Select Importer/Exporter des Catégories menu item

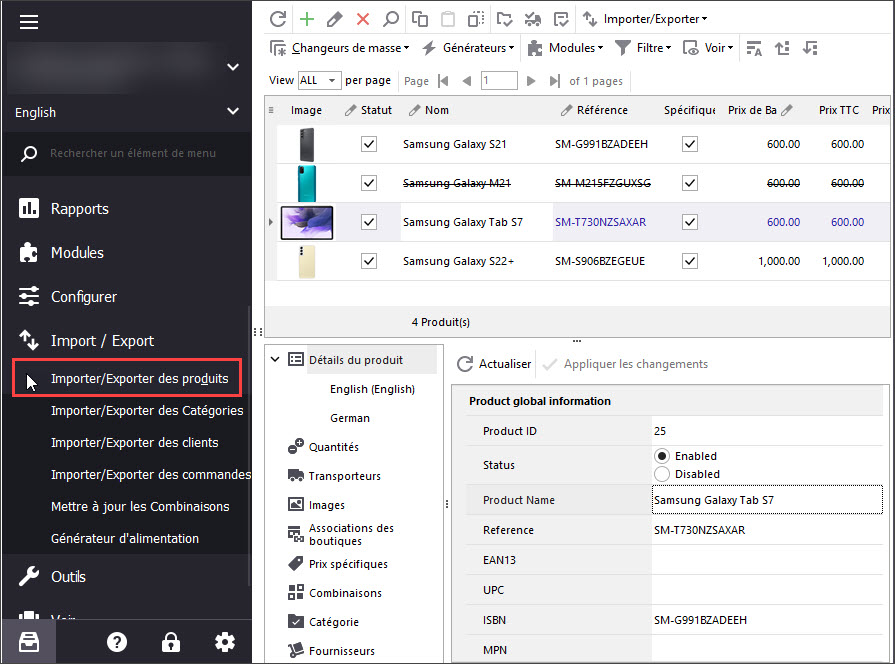pos(147,411)
